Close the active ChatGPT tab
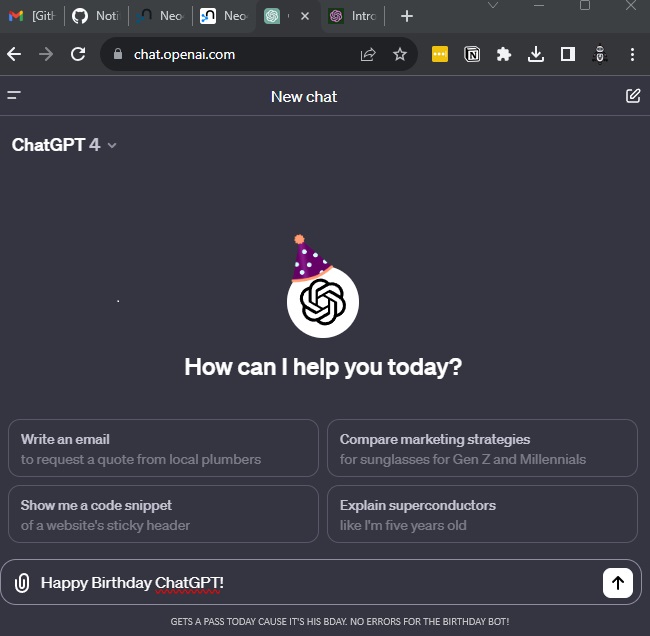Image resolution: width=650 pixels, height=636 pixels. [305, 16]
